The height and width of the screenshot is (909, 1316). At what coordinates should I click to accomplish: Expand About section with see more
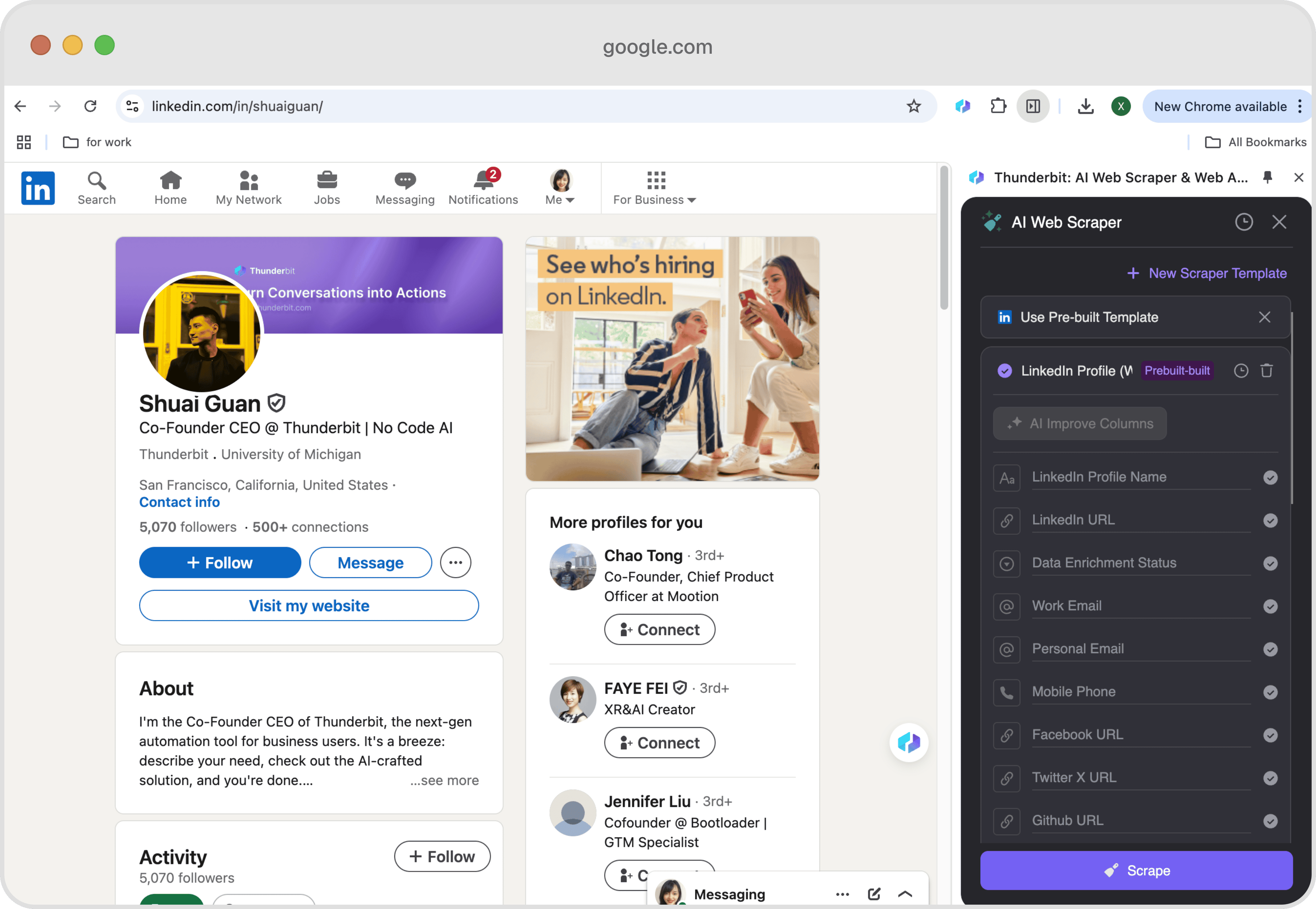pos(444,780)
